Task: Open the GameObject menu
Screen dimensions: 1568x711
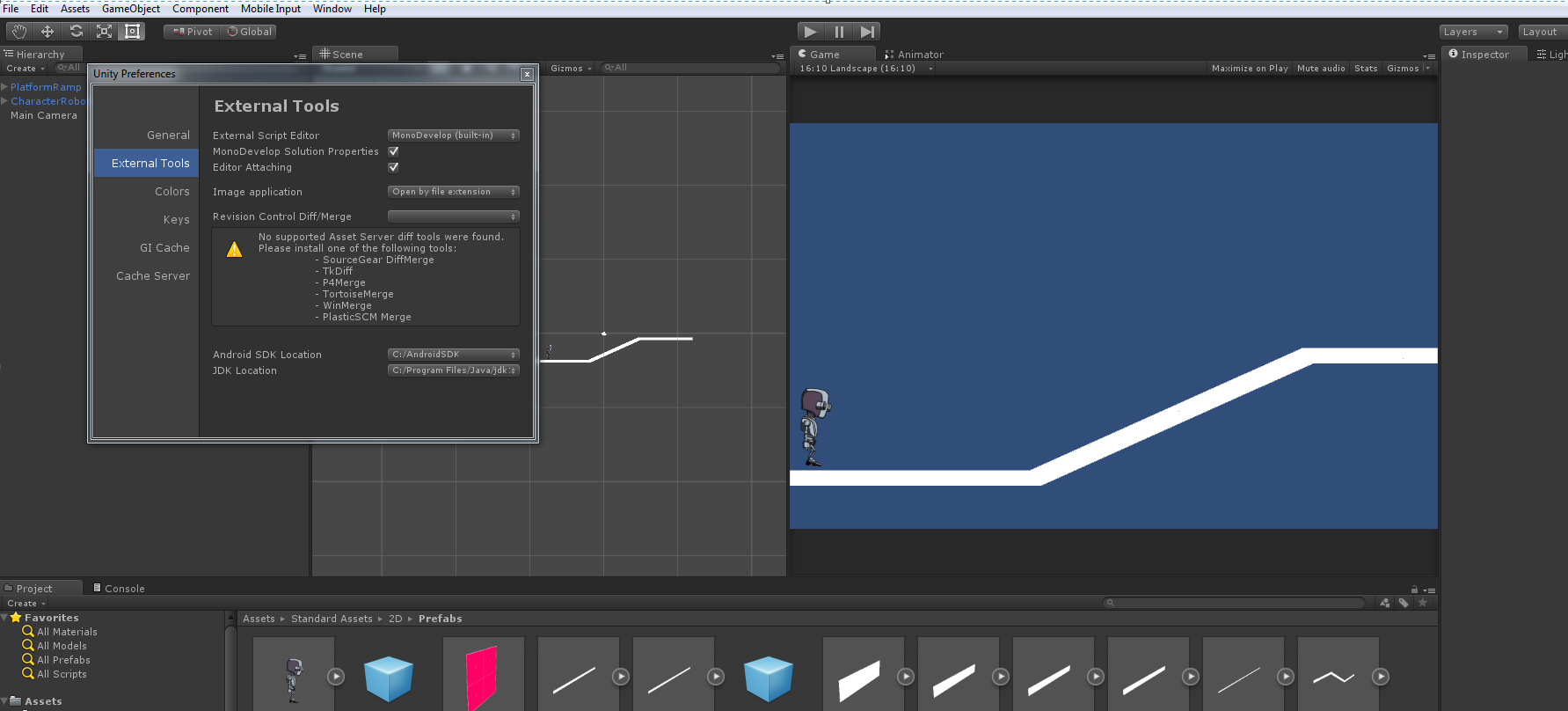Action: tap(131, 9)
